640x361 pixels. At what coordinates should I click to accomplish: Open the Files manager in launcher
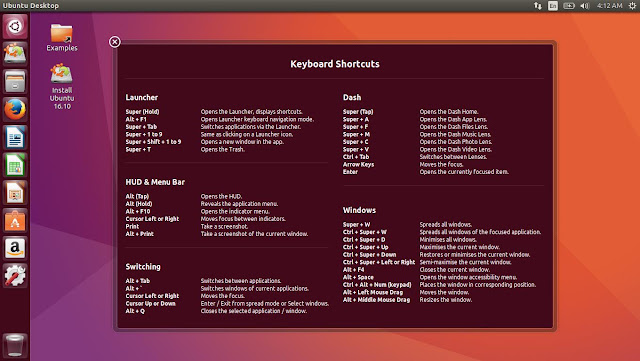(15, 82)
